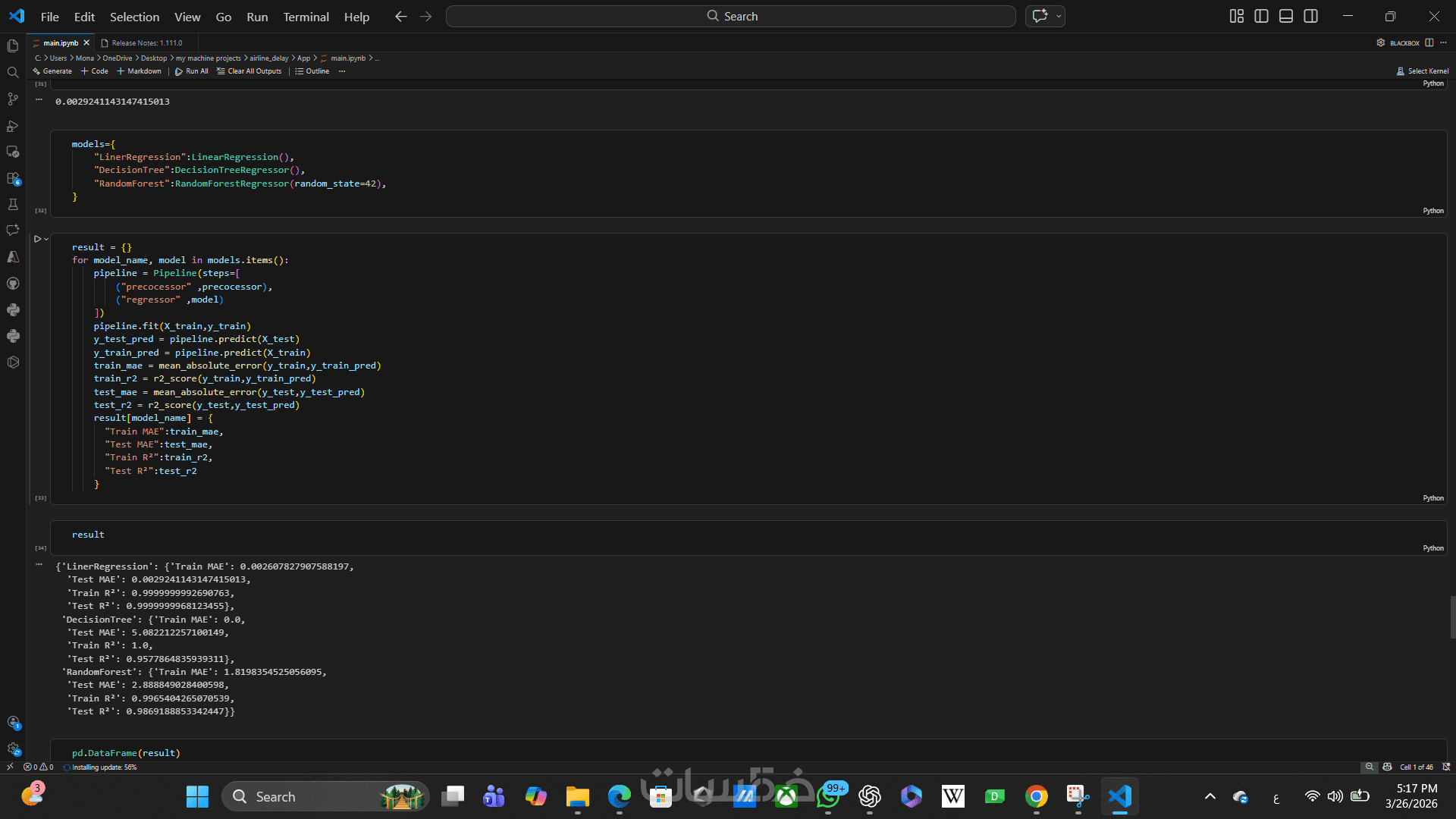This screenshot has width=1456, height=819.
Task: Open Source Control view in activity bar
Action: [x=13, y=99]
